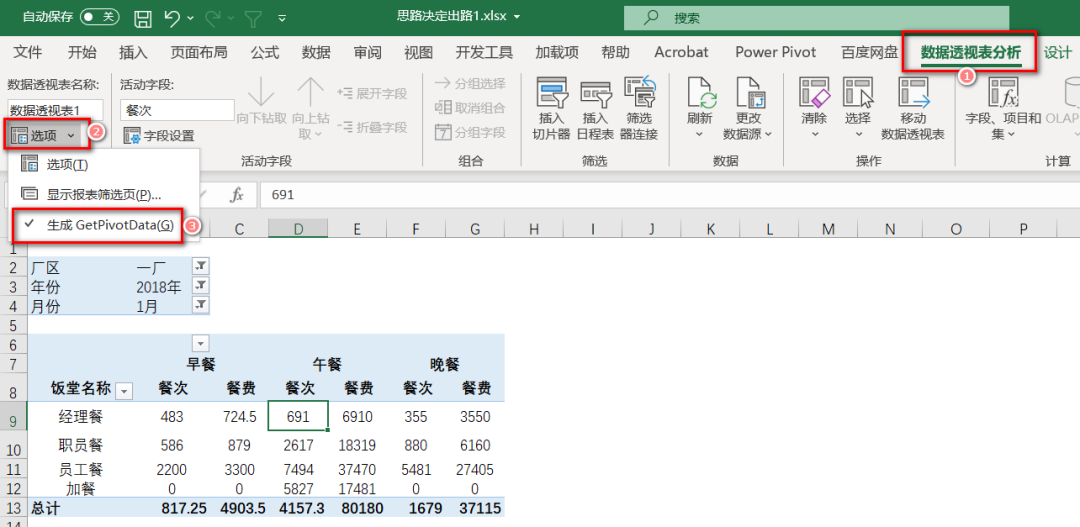Open the column labels dropdown in row 6

200,343
